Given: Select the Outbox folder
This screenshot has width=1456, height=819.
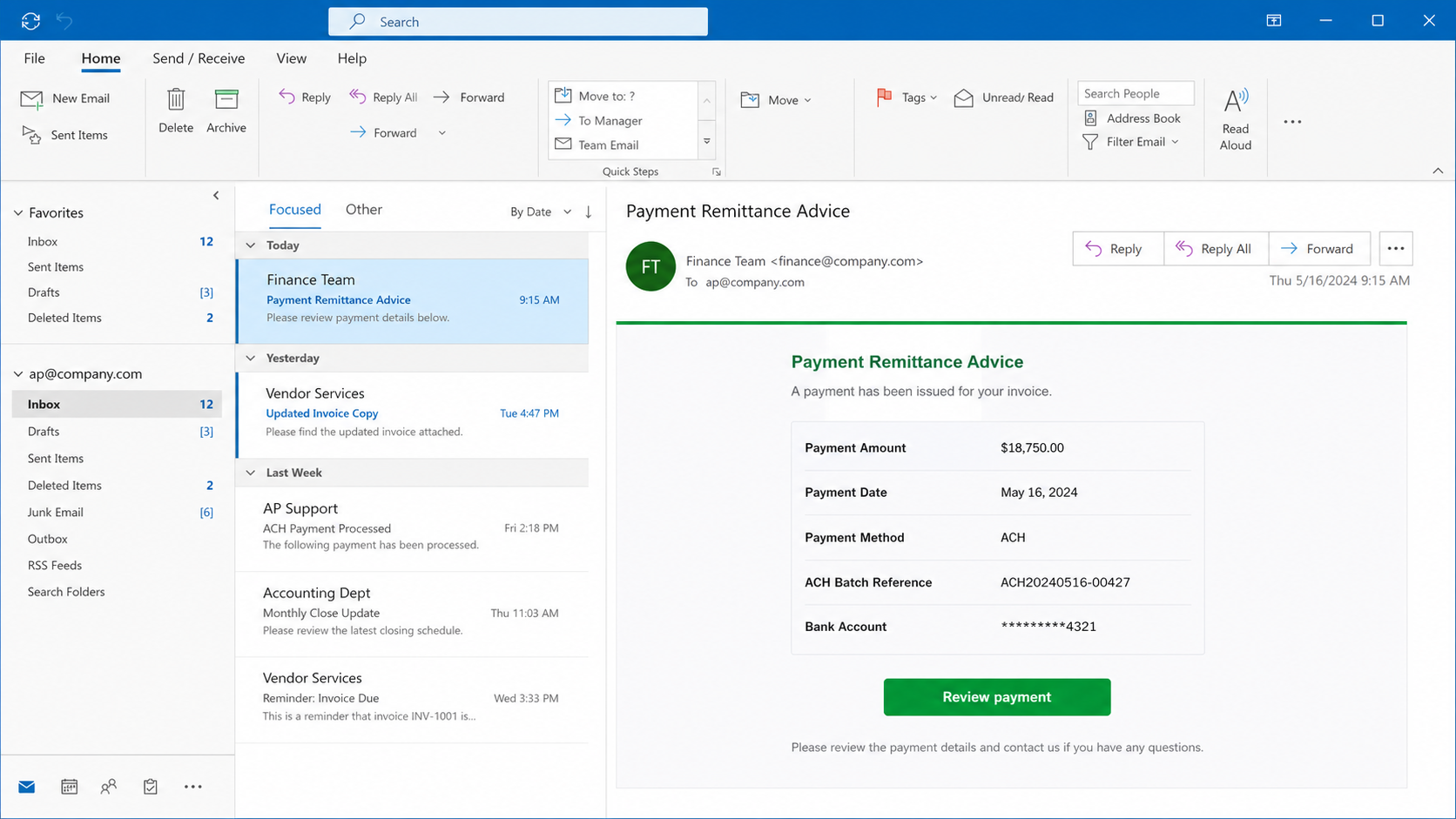Looking at the screenshot, I should pyautogui.click(x=117, y=540).
